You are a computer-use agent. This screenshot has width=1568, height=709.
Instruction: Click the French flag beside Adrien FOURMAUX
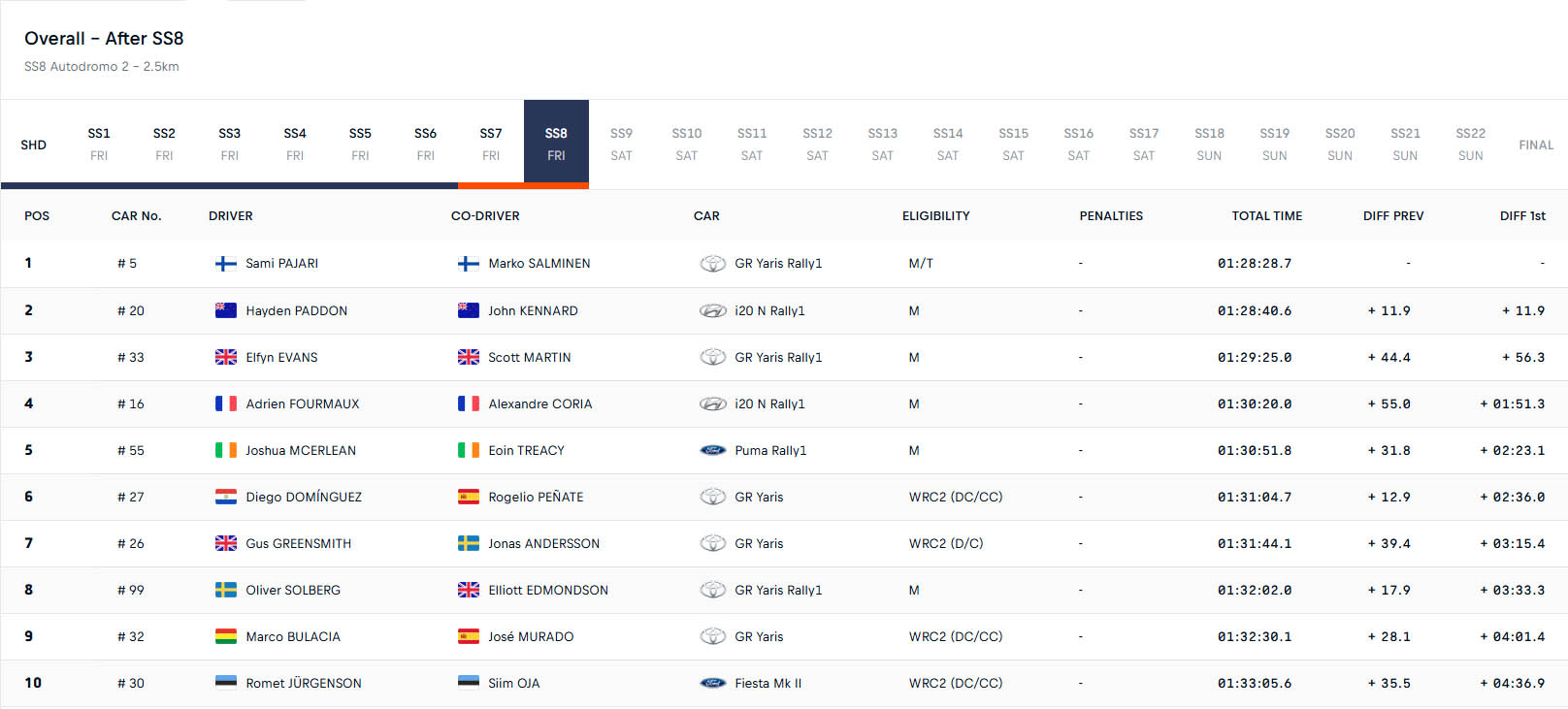tap(226, 403)
